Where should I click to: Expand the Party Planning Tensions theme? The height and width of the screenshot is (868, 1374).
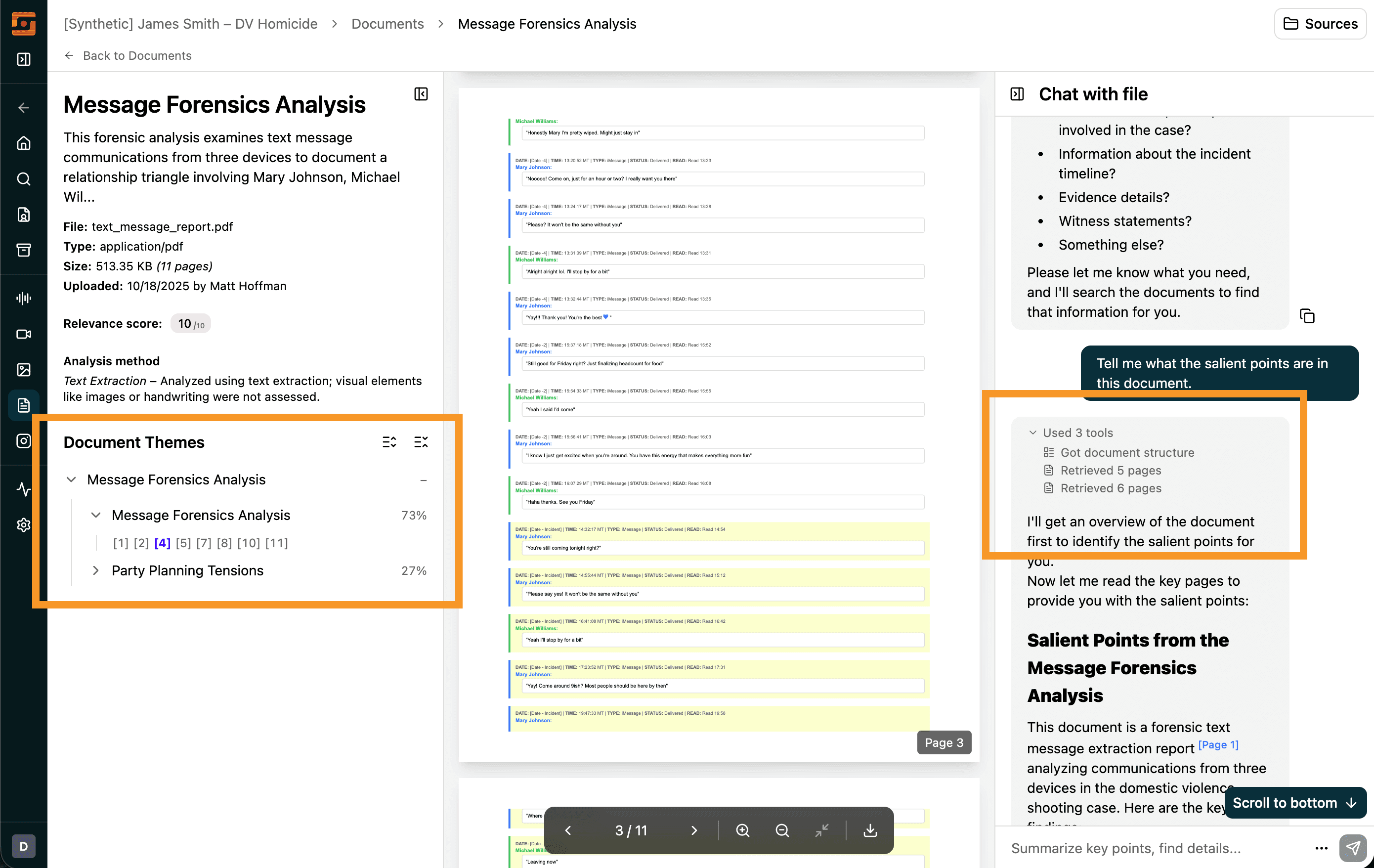(96, 570)
